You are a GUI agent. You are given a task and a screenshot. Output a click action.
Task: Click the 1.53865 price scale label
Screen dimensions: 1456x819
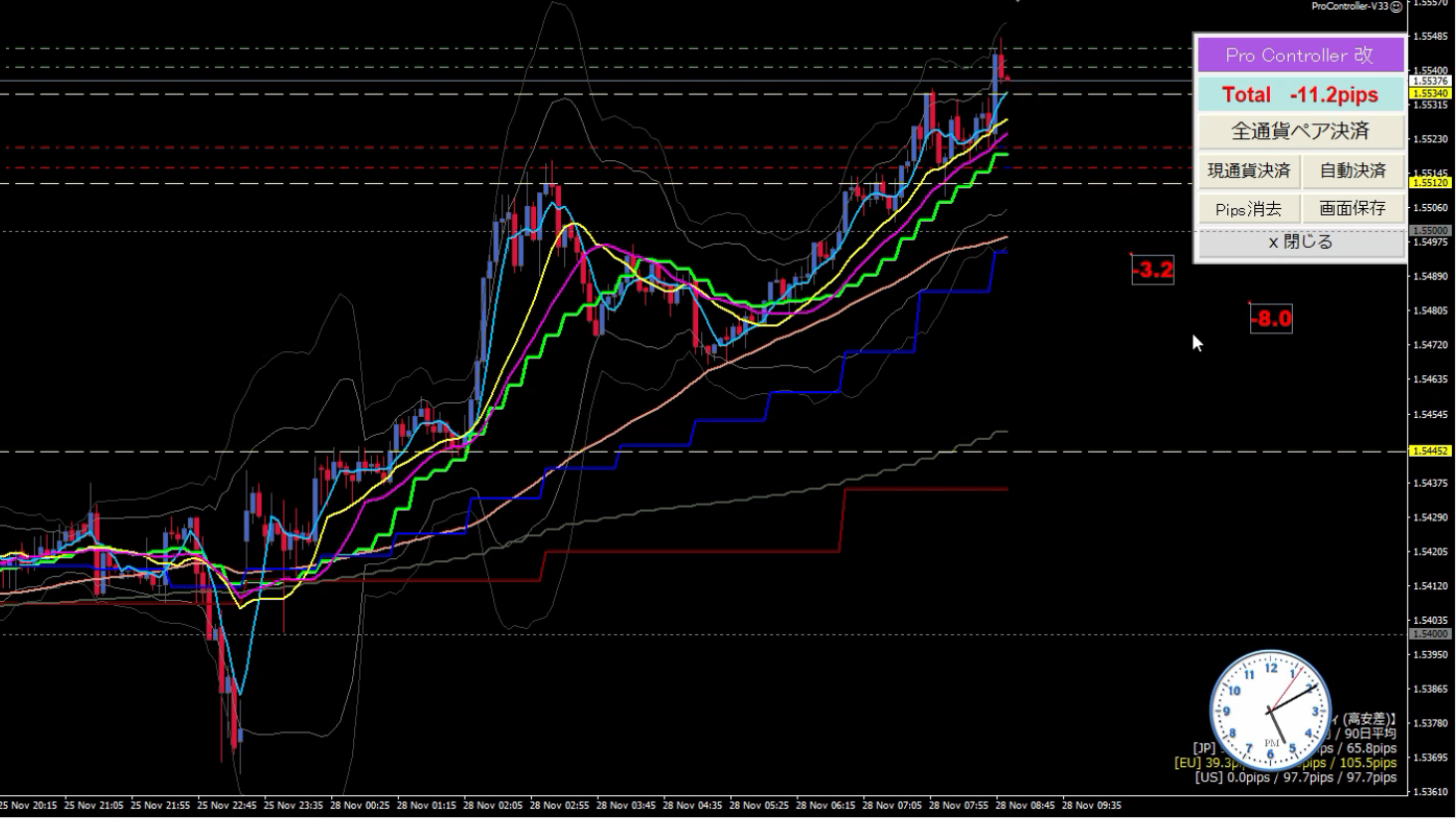point(1429,689)
